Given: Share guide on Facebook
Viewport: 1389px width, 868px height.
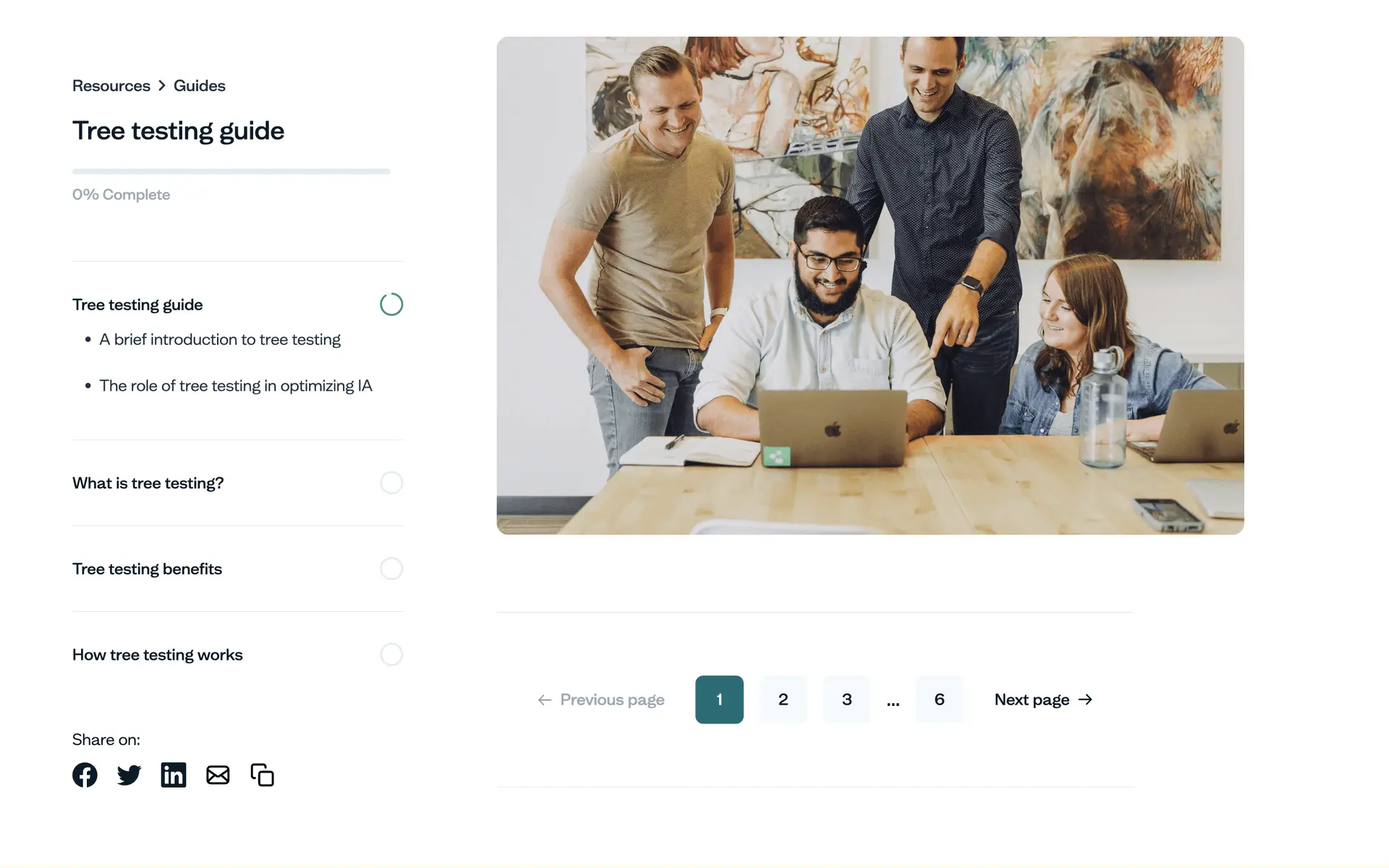Looking at the screenshot, I should [85, 775].
